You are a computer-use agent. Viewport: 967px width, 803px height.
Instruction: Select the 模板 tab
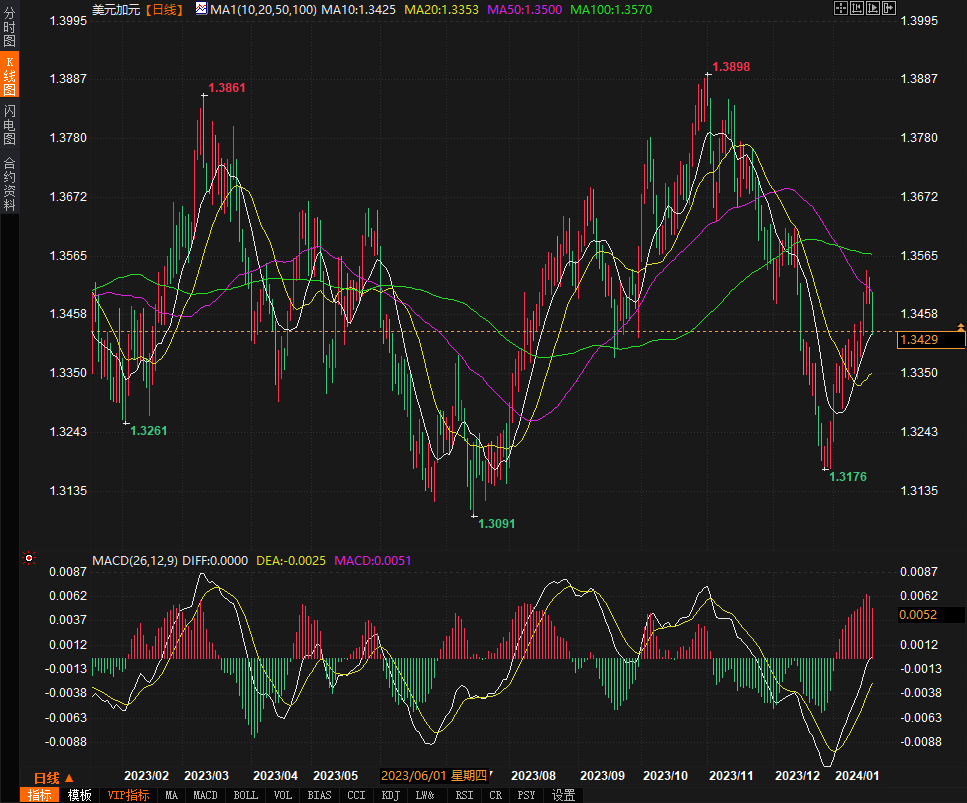[x=80, y=795]
